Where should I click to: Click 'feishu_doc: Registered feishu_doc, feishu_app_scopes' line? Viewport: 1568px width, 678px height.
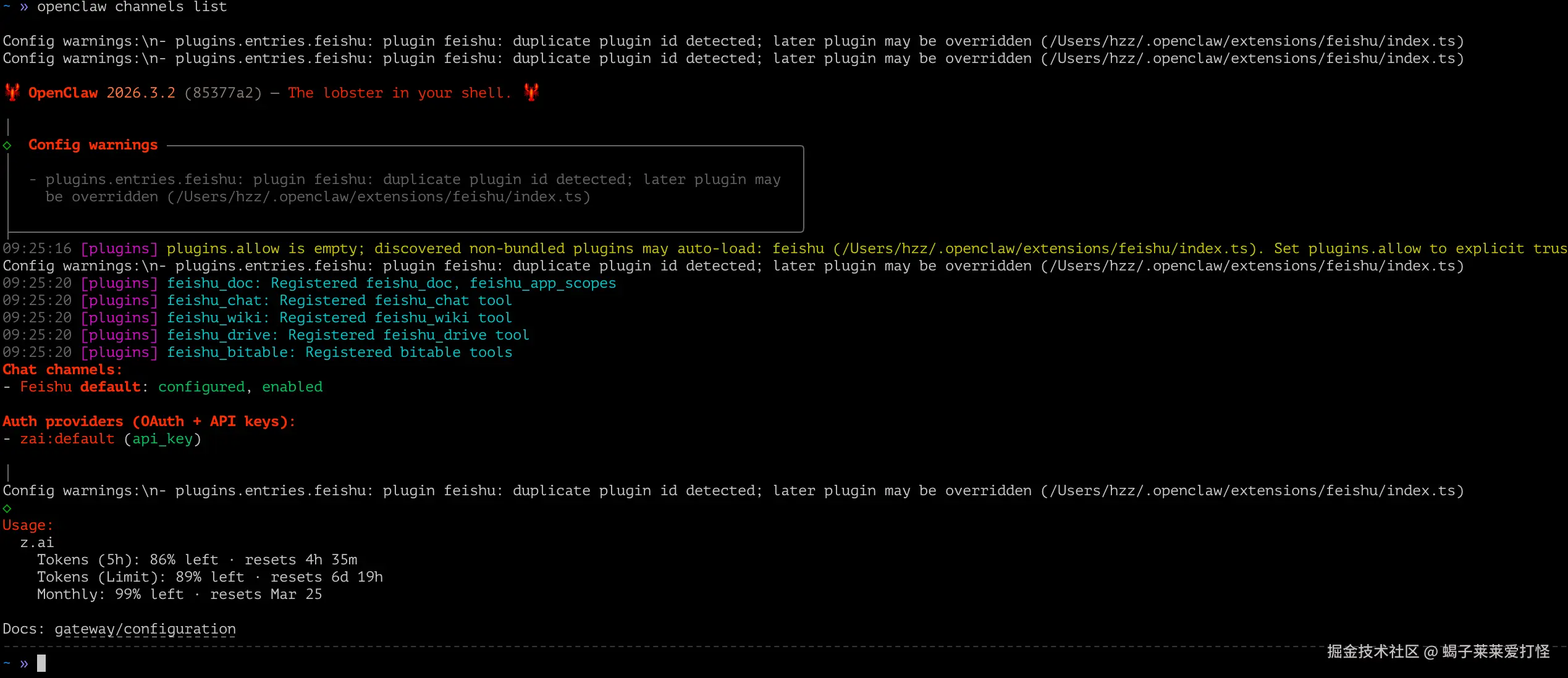tap(392, 283)
